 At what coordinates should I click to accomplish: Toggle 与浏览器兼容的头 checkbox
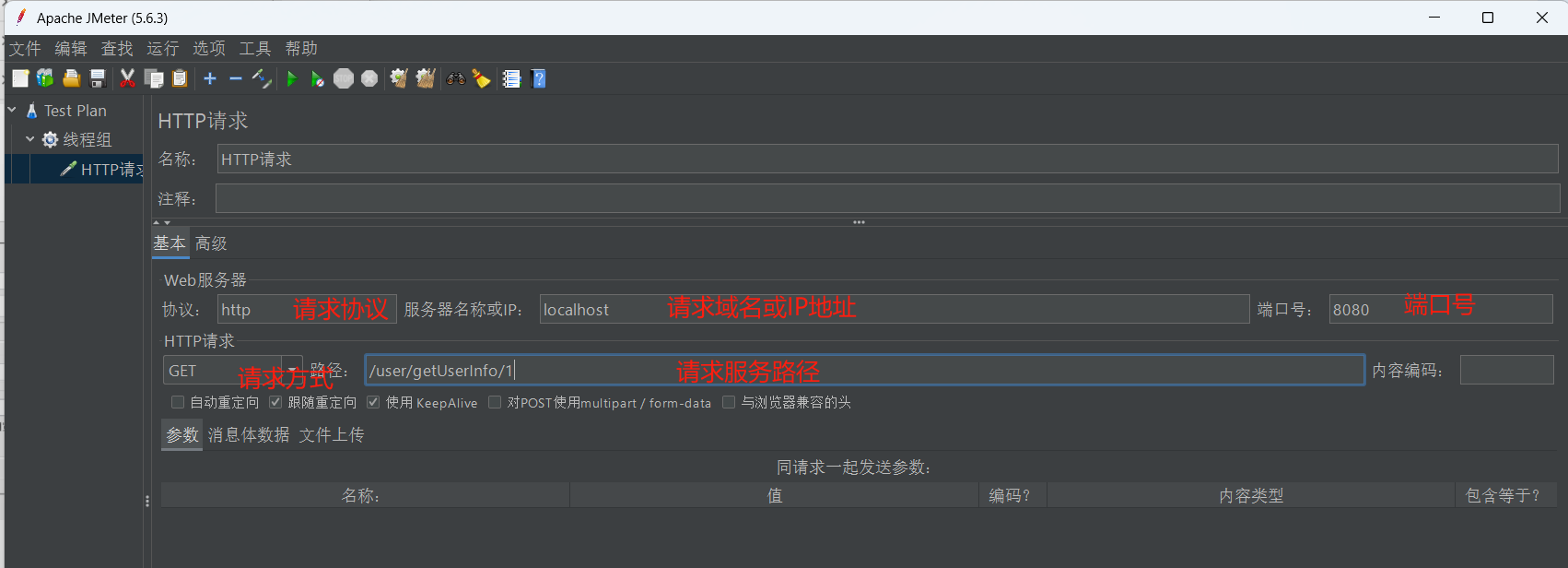click(729, 402)
